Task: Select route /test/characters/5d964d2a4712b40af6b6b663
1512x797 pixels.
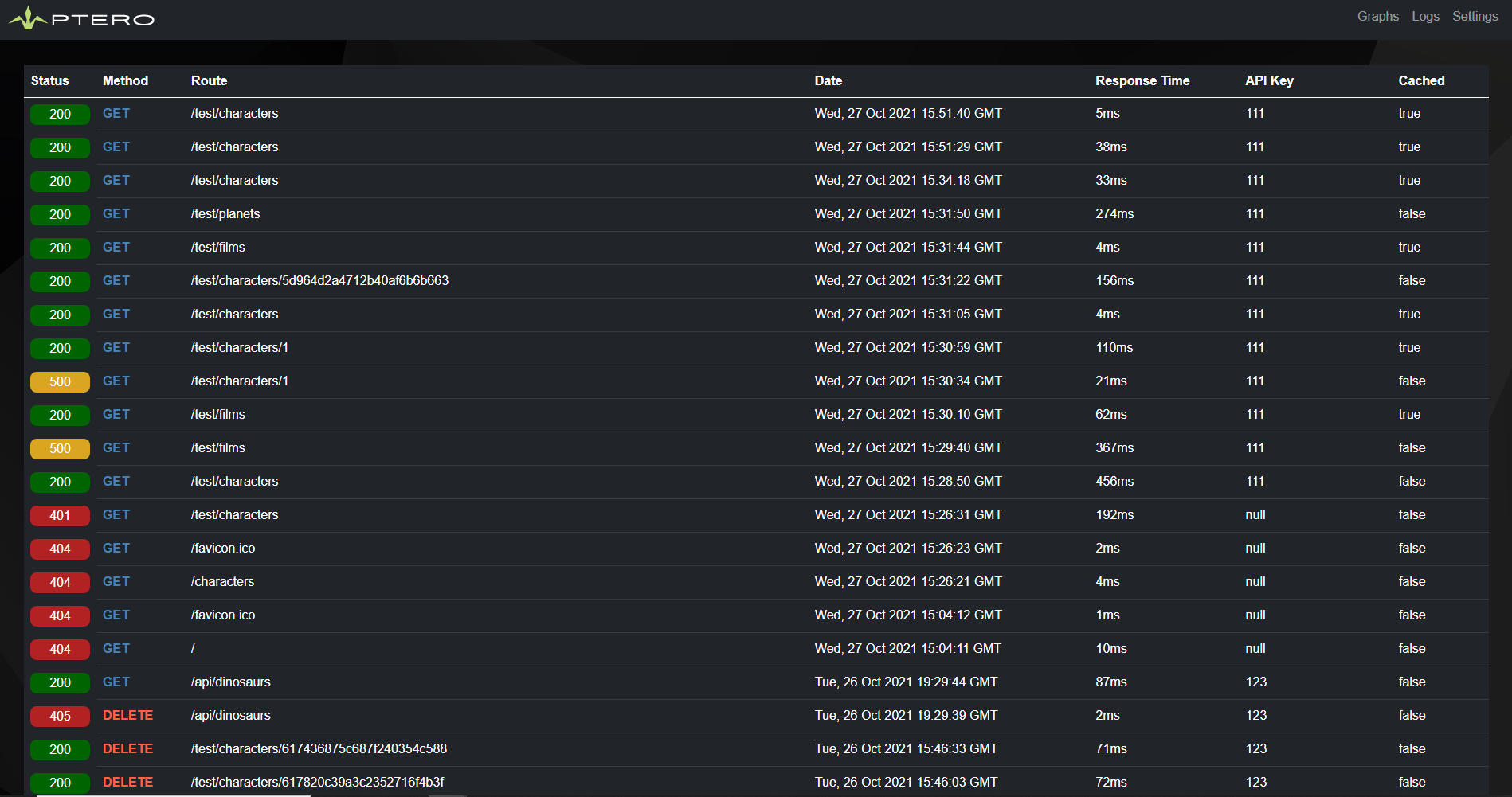Action: [319, 280]
